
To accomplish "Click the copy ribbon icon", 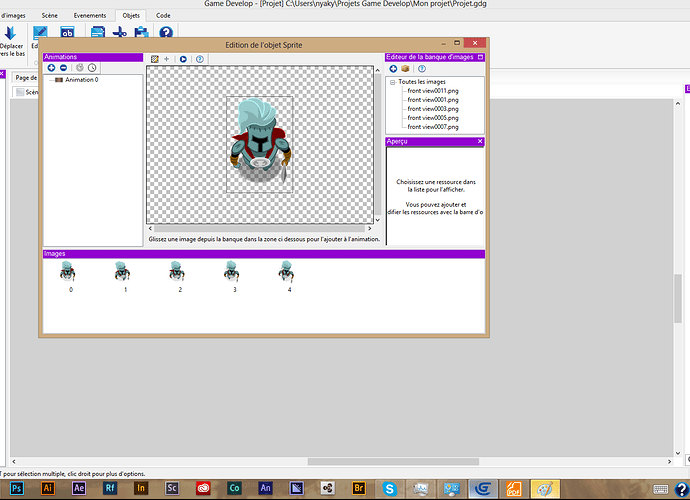I will pos(98,32).
